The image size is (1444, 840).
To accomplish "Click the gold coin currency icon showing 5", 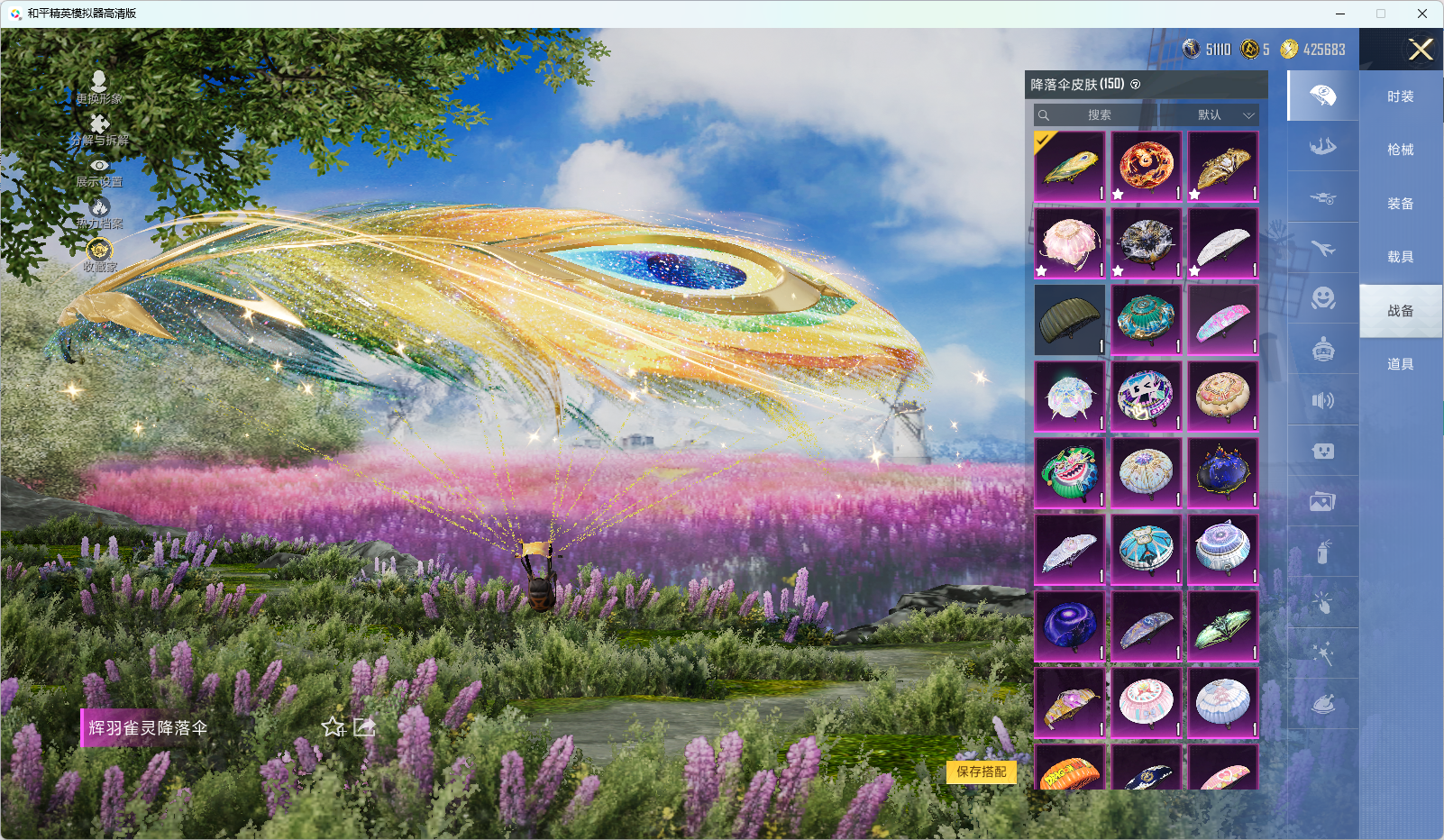I will 1249,49.
